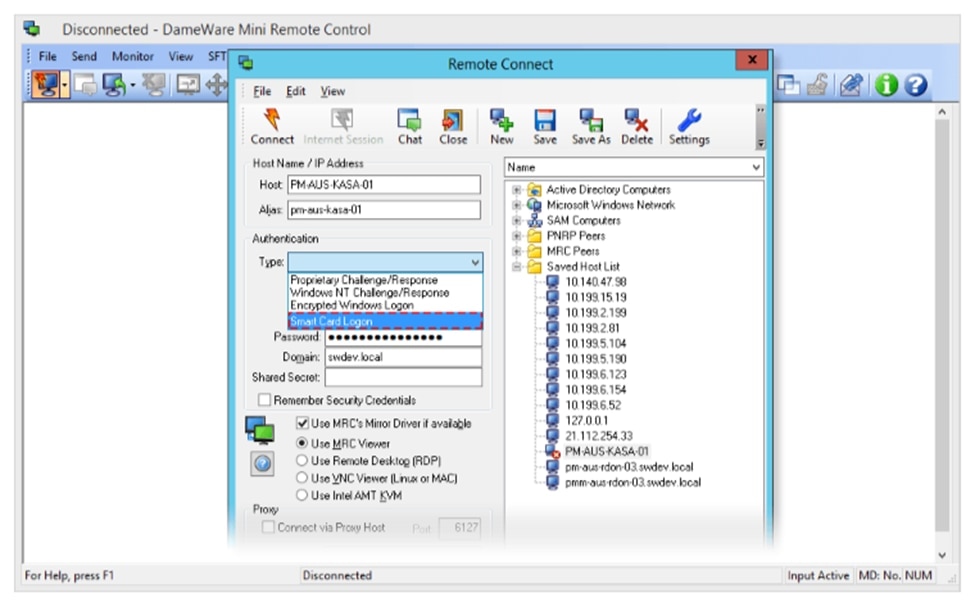975x606 pixels.
Task: Click into the Host name field
Action: coord(384,185)
